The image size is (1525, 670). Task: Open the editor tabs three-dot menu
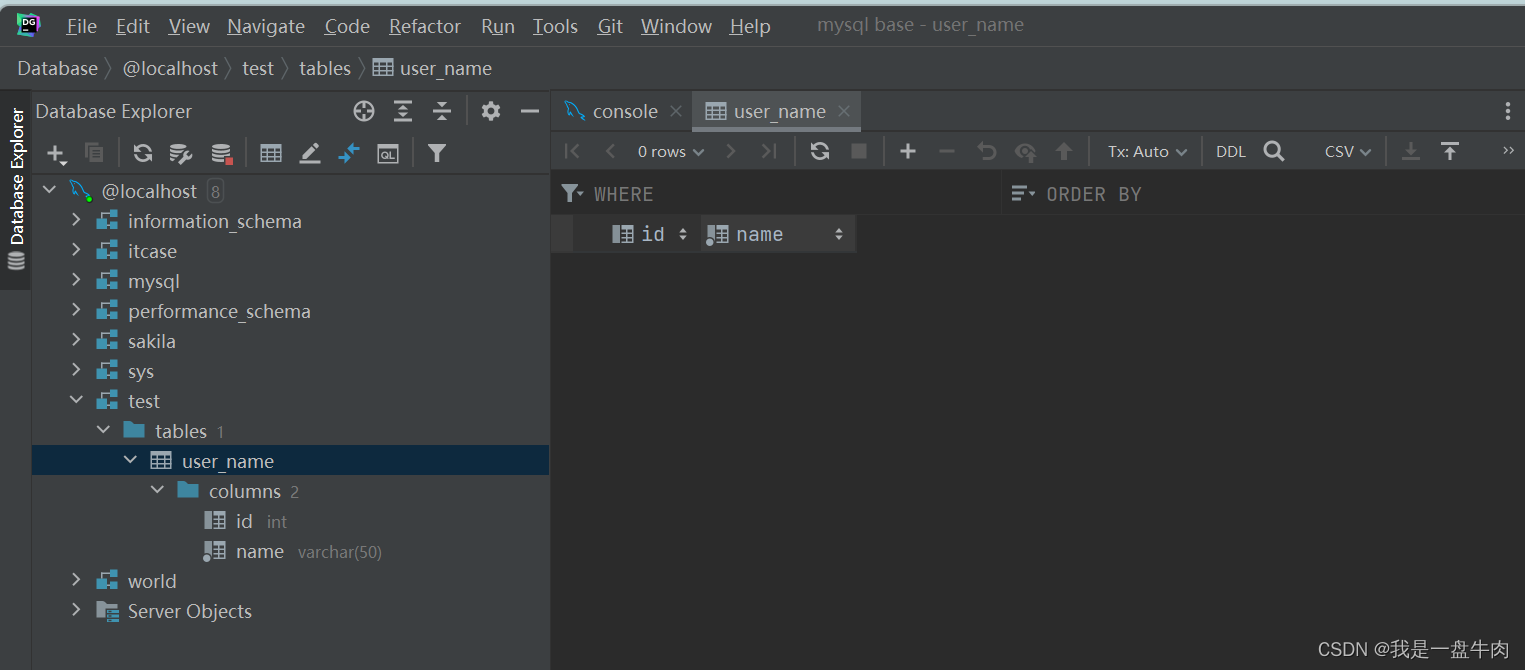click(x=1508, y=111)
